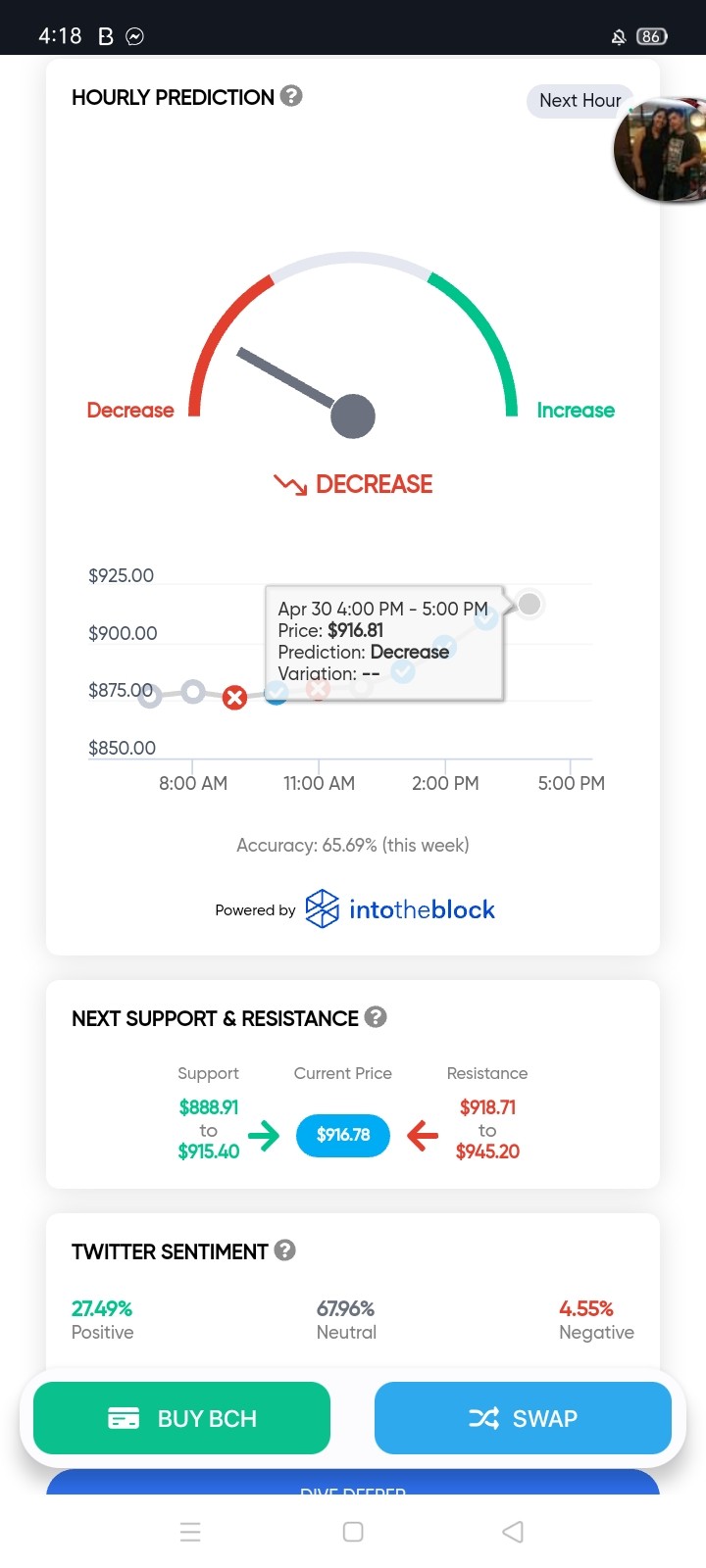The height and width of the screenshot is (1568, 706).
Task: Tap the $918.71 to $945.20 resistance range
Action: 487,1129
